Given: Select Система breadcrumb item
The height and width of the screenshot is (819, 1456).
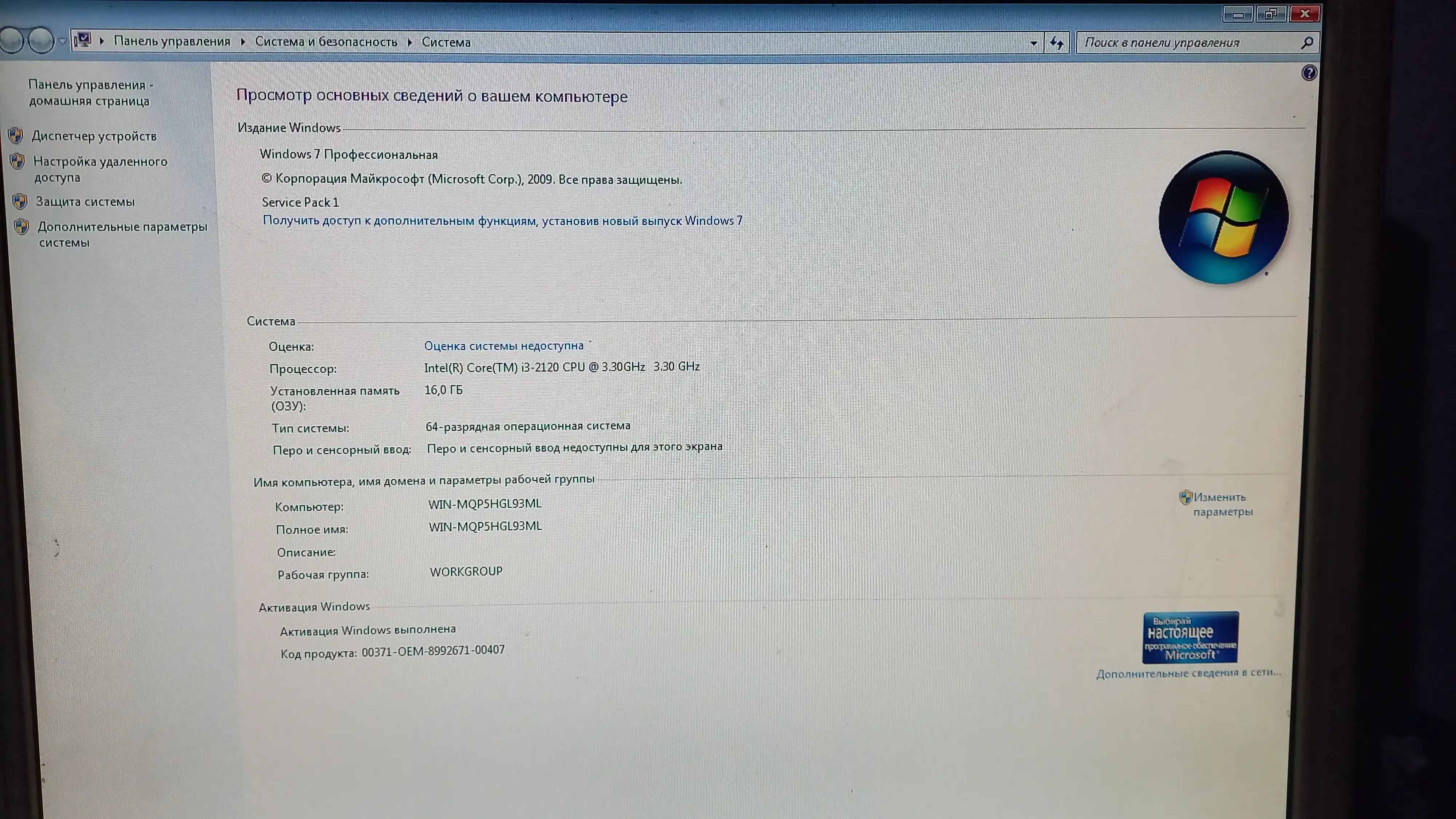Looking at the screenshot, I should point(446,42).
